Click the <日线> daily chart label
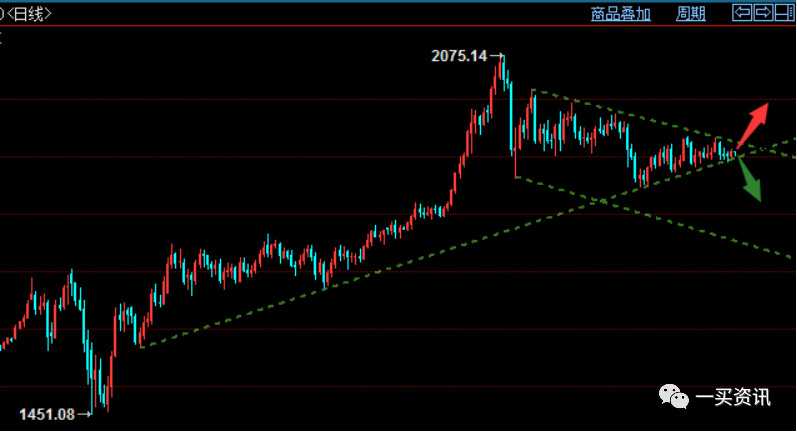797x432 pixels. (x=30, y=13)
